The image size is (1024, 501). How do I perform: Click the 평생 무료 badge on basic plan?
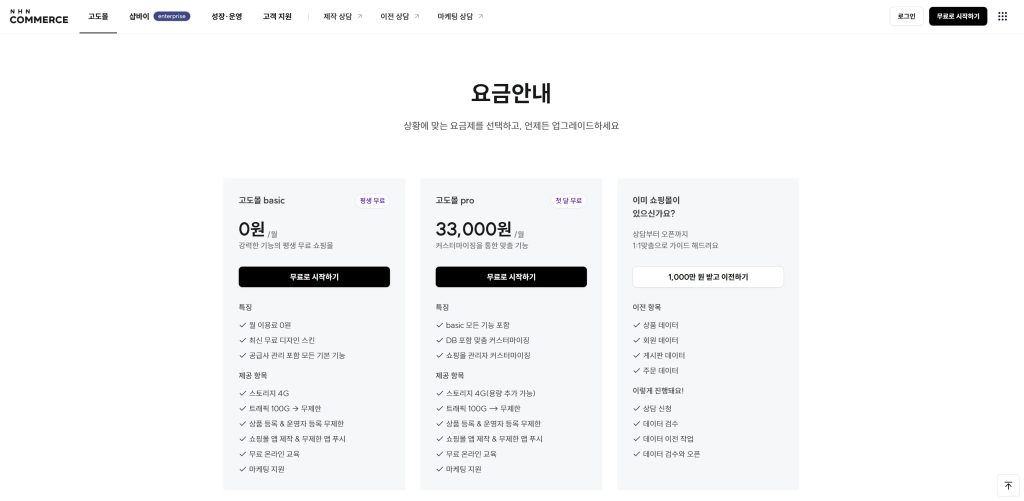click(372, 201)
